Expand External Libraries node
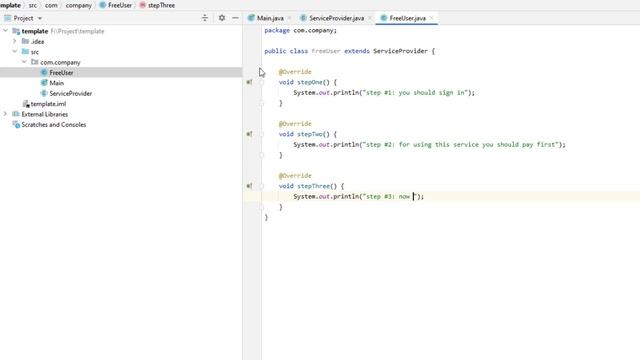The width and height of the screenshot is (640, 360). point(5,114)
